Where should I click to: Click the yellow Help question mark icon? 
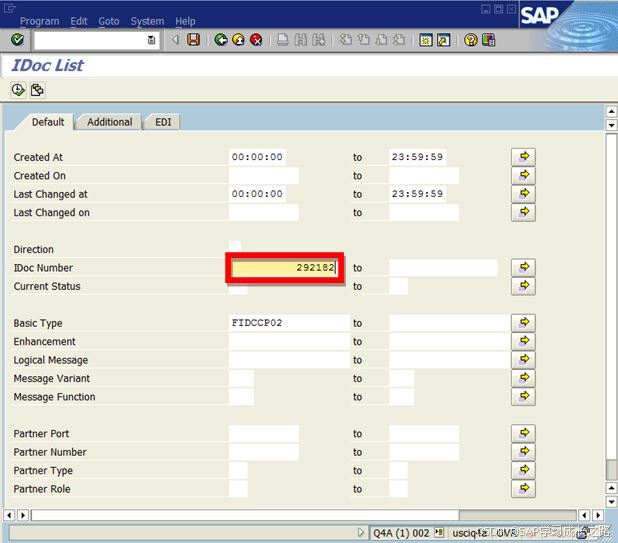[471, 40]
